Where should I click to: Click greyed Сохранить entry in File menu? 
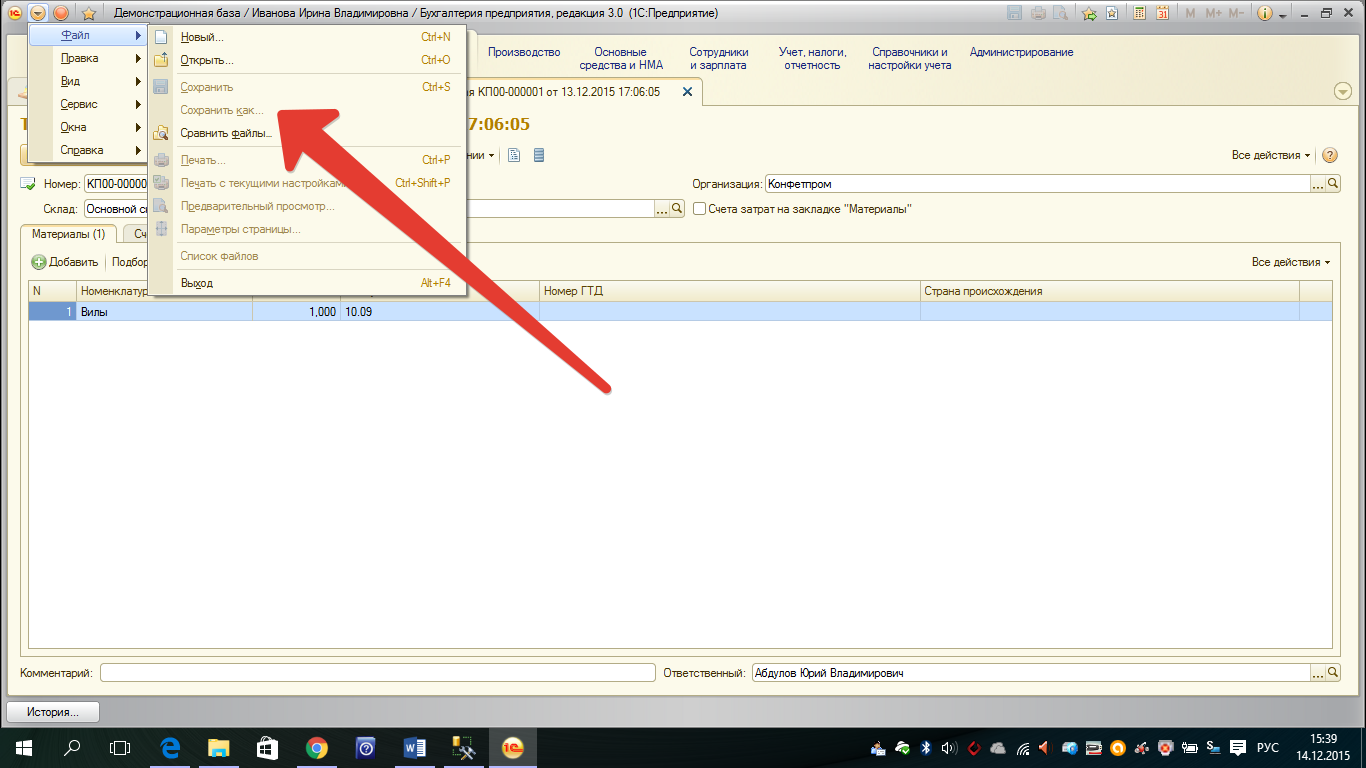point(307,87)
